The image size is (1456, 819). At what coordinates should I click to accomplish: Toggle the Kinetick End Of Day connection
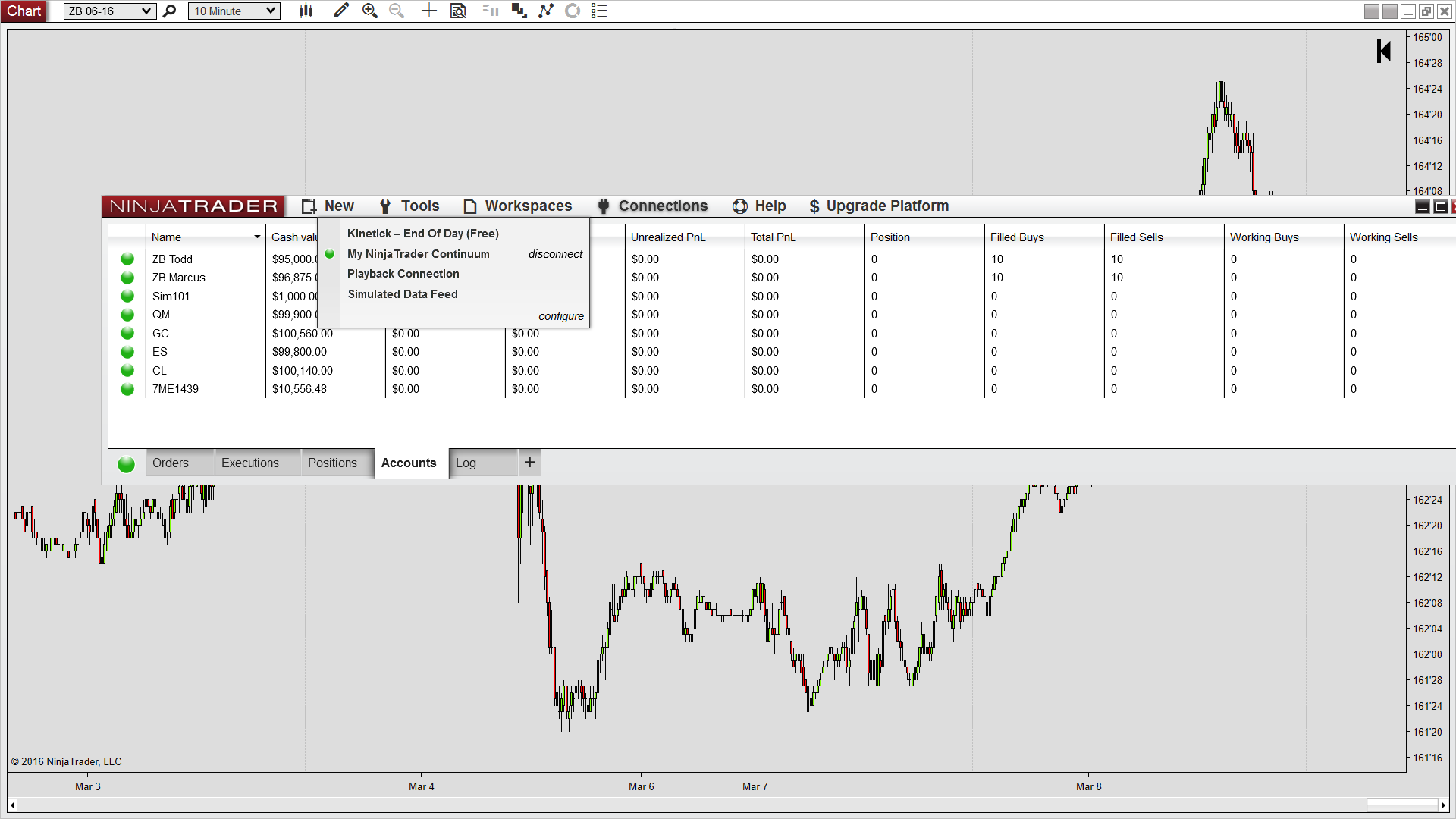[x=422, y=234]
